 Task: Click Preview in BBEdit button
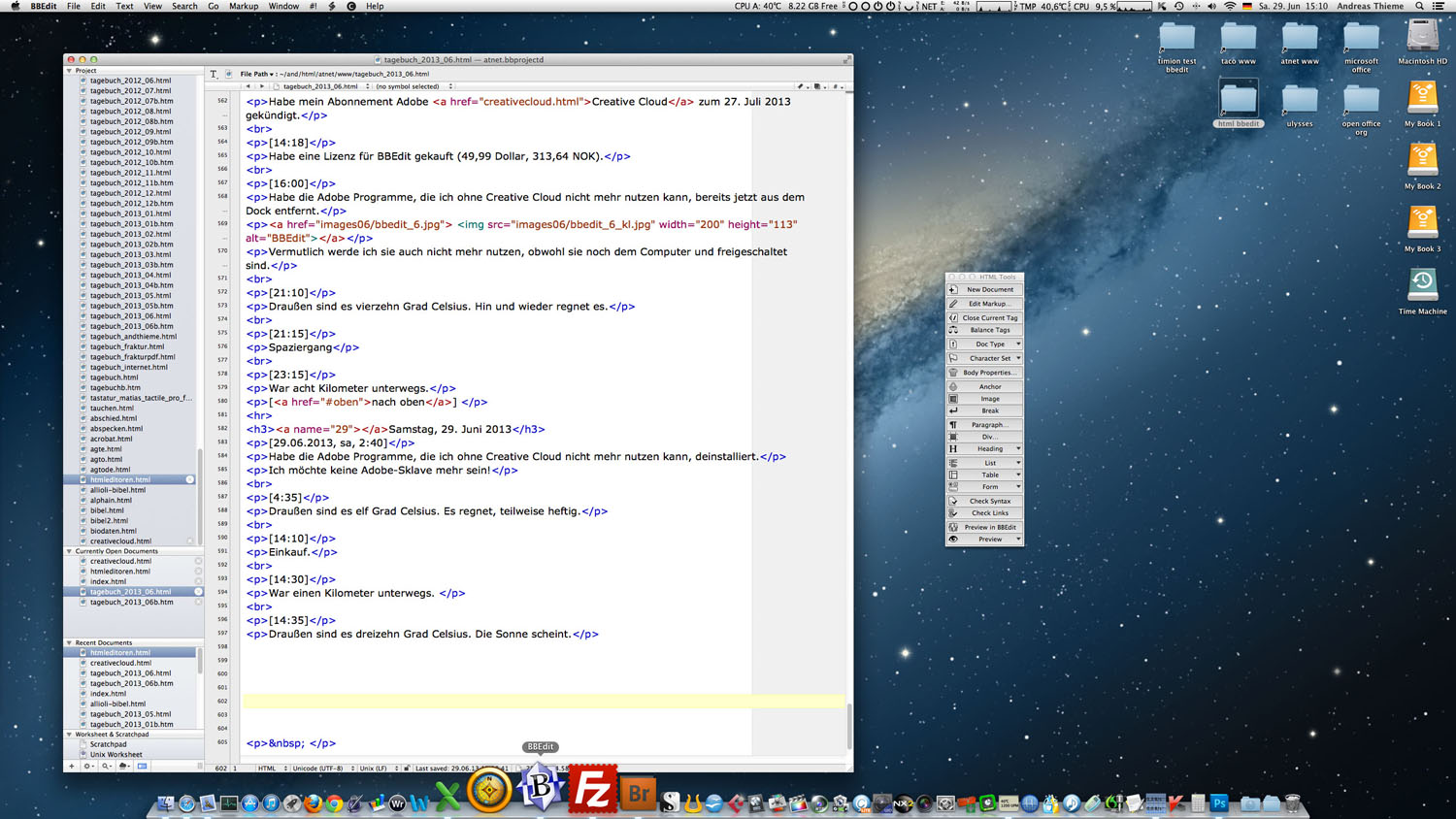click(x=984, y=527)
